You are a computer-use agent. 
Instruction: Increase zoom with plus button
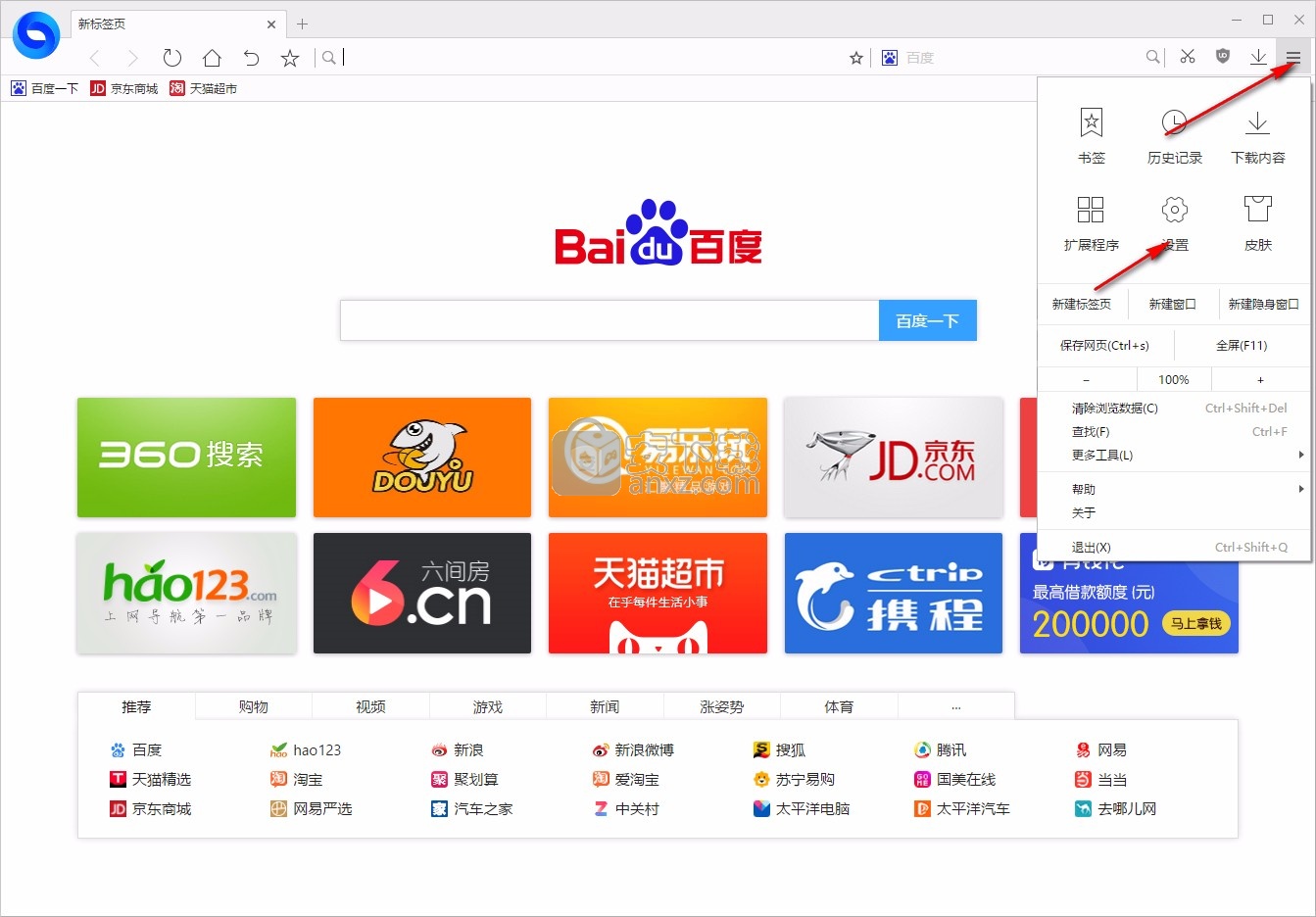1260,379
